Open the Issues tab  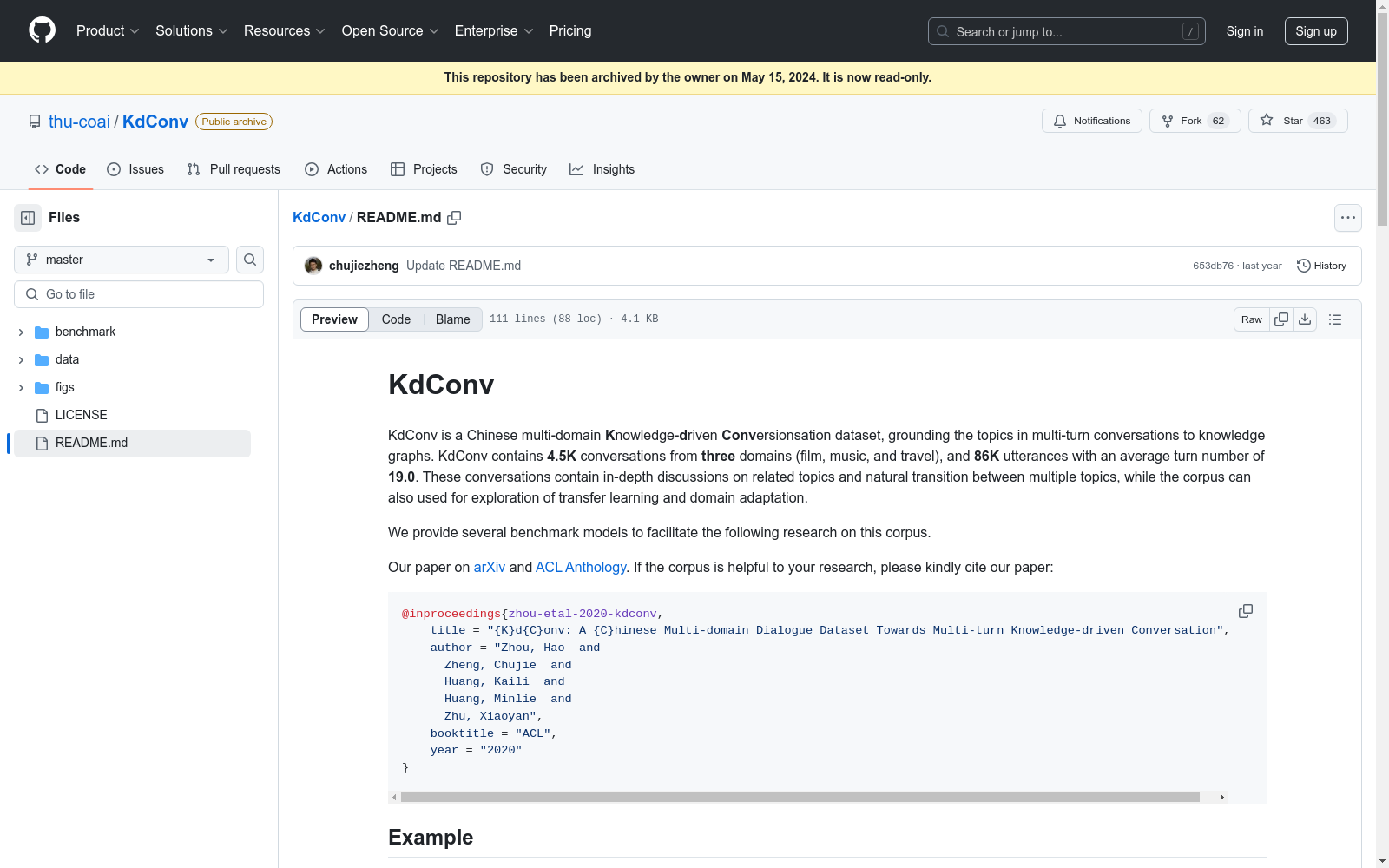(135, 169)
